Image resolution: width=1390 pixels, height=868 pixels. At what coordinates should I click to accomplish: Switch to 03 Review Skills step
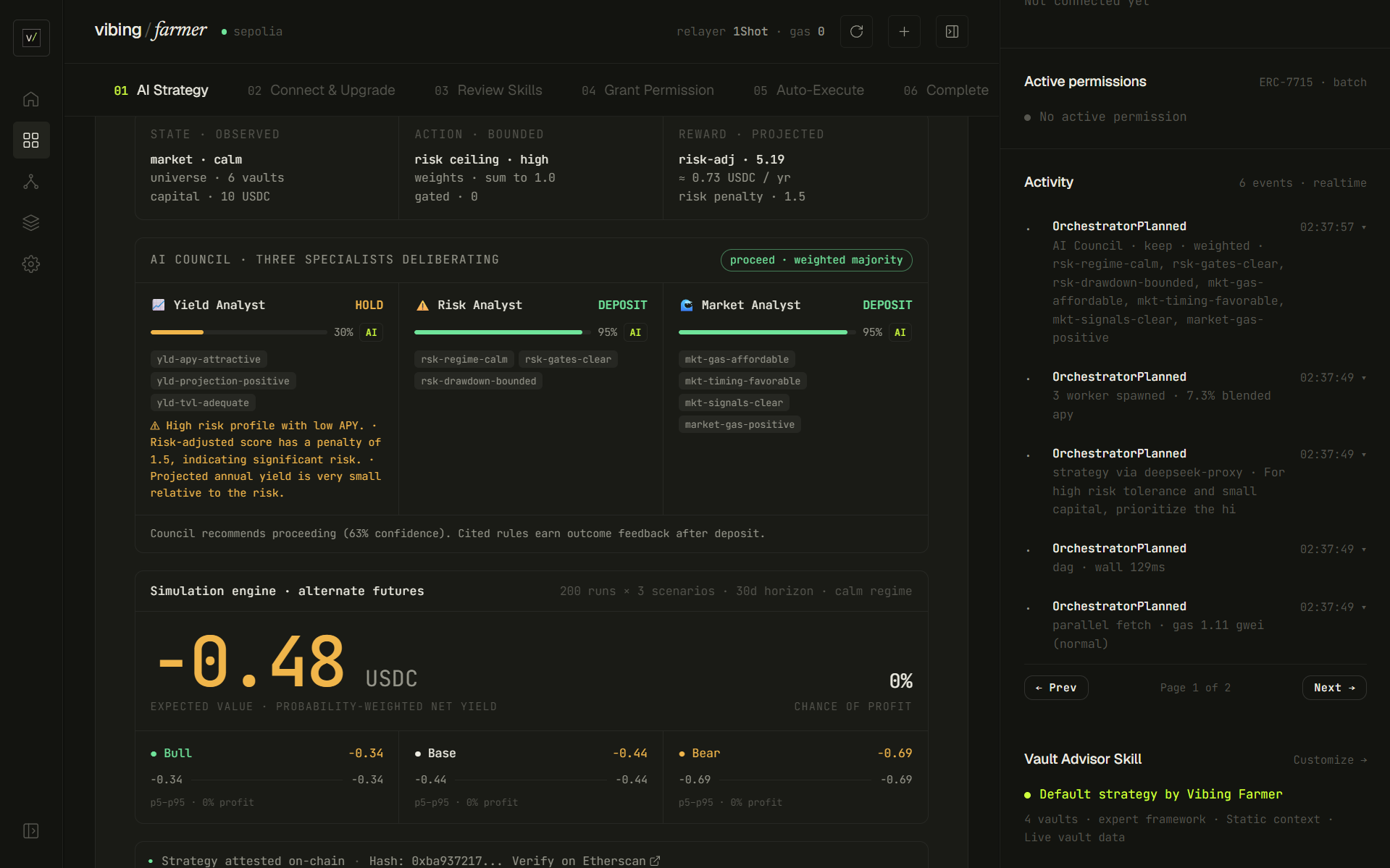click(x=488, y=90)
